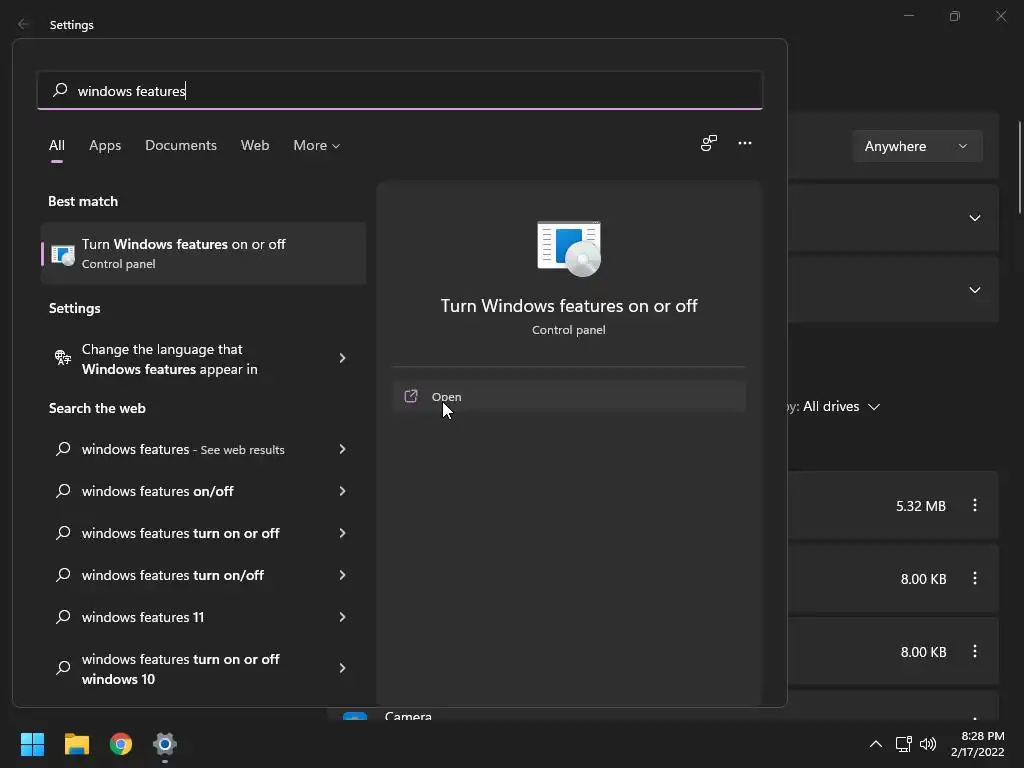Expand arrow for Change the language result
Viewport: 1024px width, 768px height.
pos(342,358)
